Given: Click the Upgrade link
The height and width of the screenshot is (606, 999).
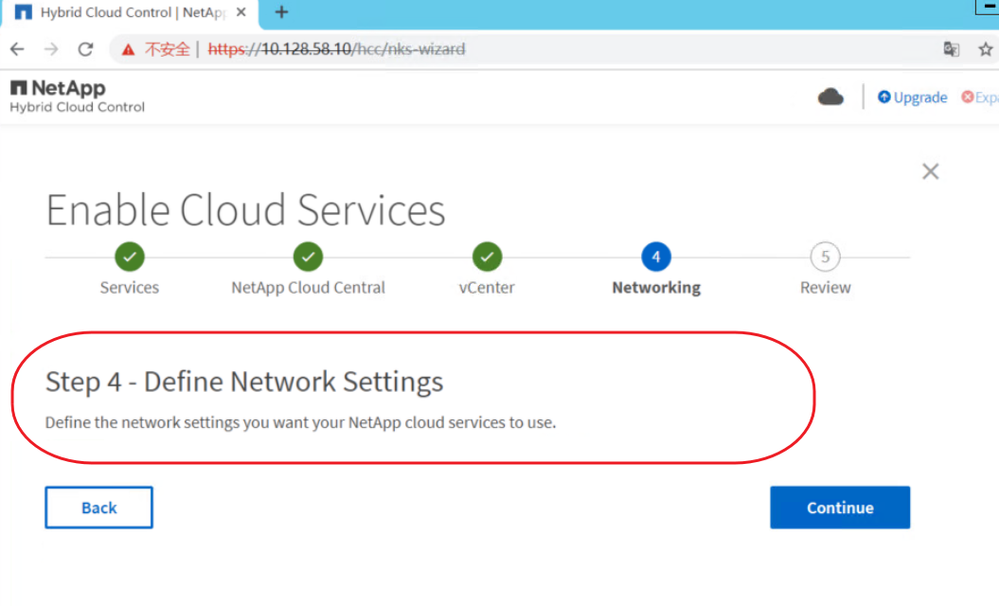Looking at the screenshot, I should tap(912, 97).
